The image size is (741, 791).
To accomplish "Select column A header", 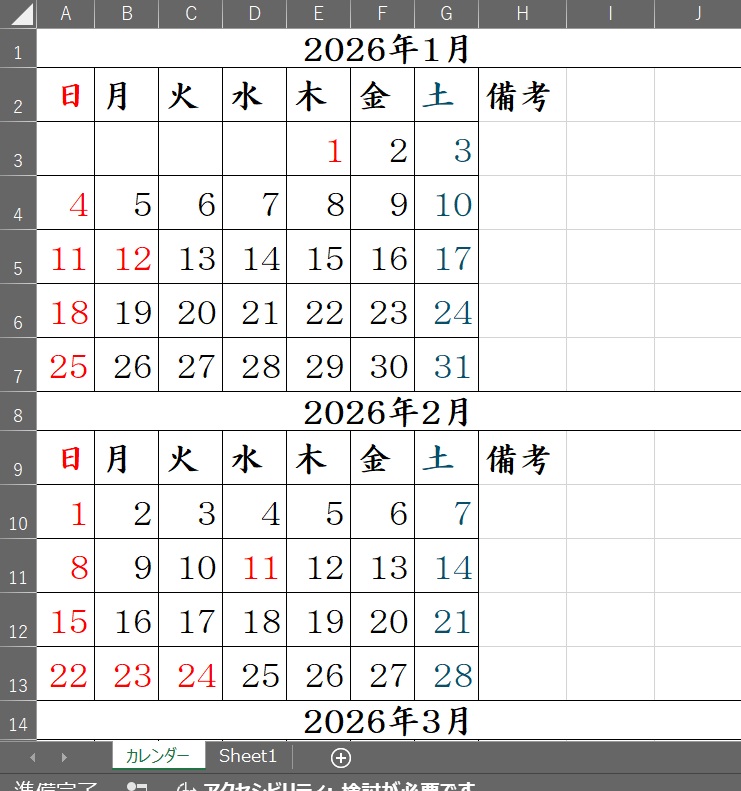I will coord(66,13).
